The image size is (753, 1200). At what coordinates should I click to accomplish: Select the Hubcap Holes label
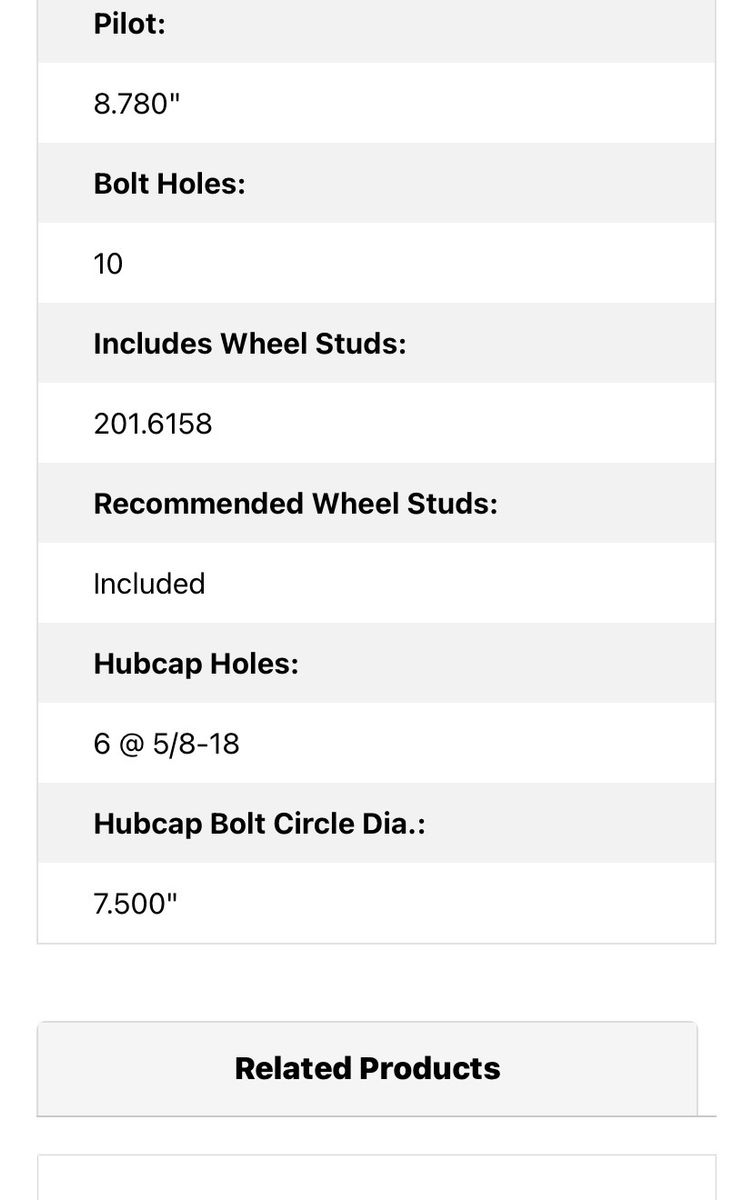pyautogui.click(x=196, y=664)
